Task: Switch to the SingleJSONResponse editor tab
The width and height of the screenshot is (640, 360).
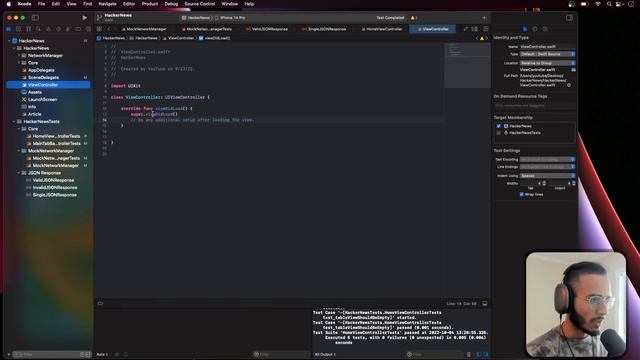Action: [x=324, y=29]
